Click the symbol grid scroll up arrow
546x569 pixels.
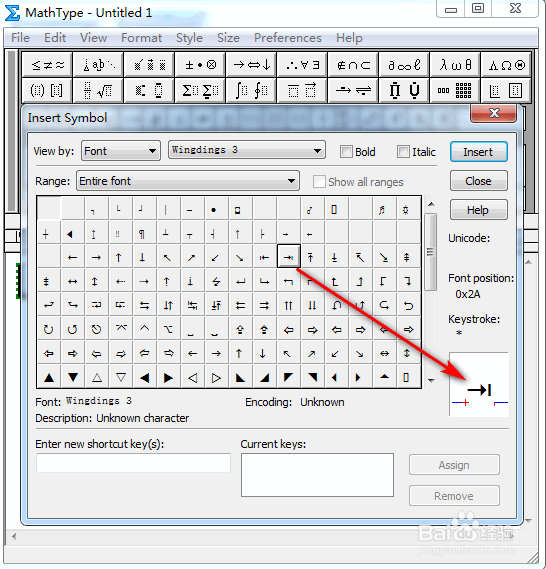pyautogui.click(x=431, y=204)
